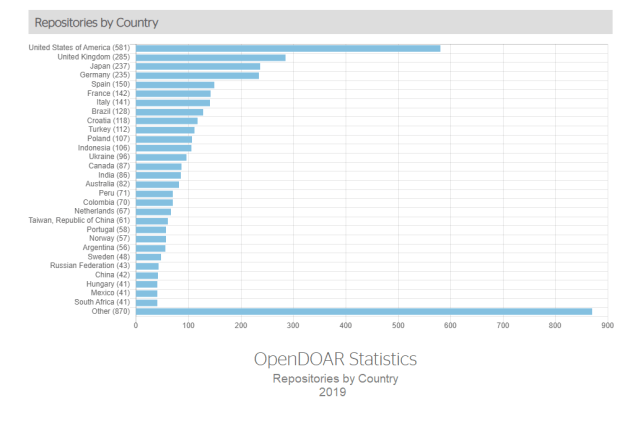Select the Spain (150) bar
The width and height of the screenshot is (625, 429).
(x=175, y=84)
